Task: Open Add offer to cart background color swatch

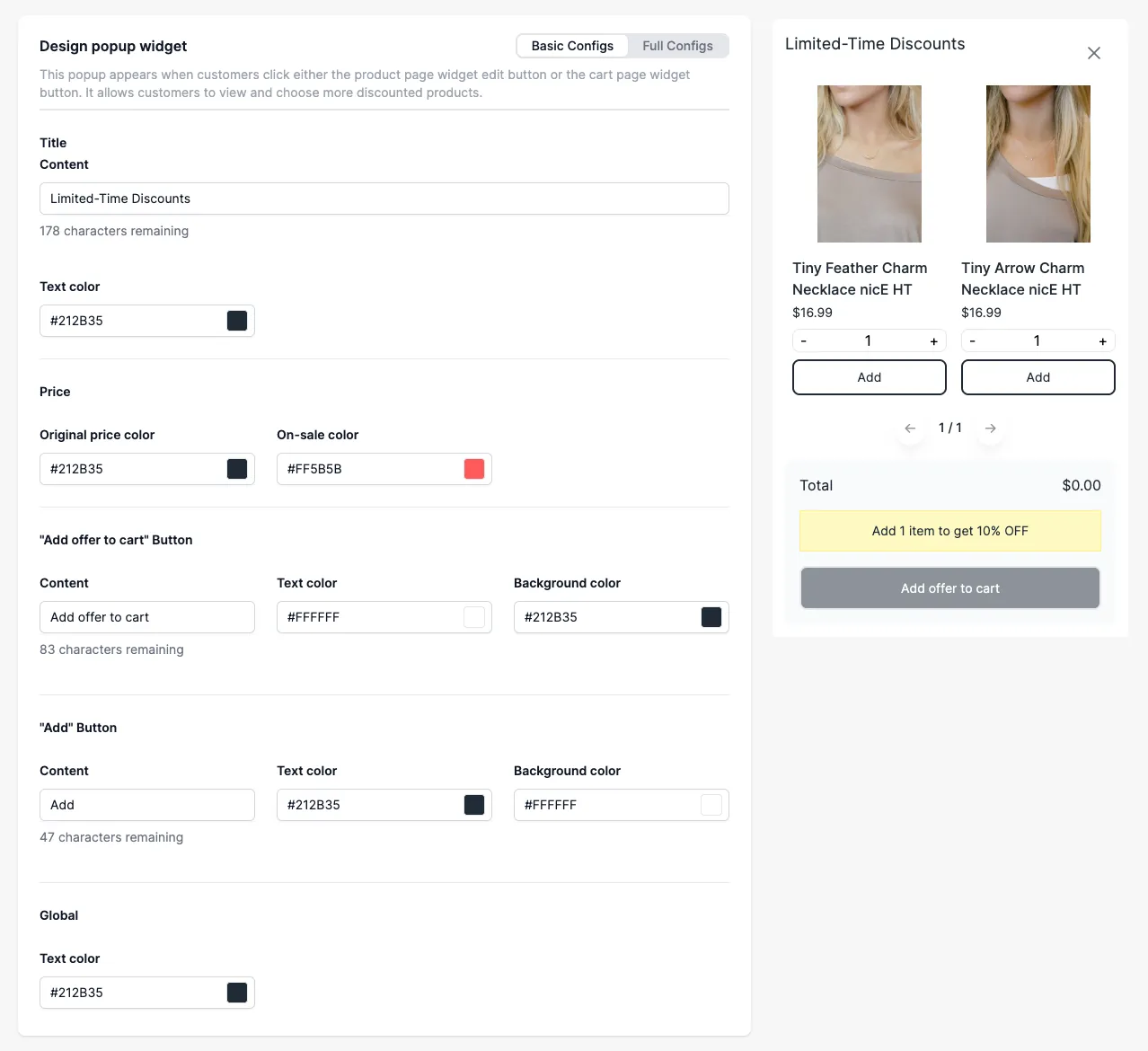Action: pos(711,617)
